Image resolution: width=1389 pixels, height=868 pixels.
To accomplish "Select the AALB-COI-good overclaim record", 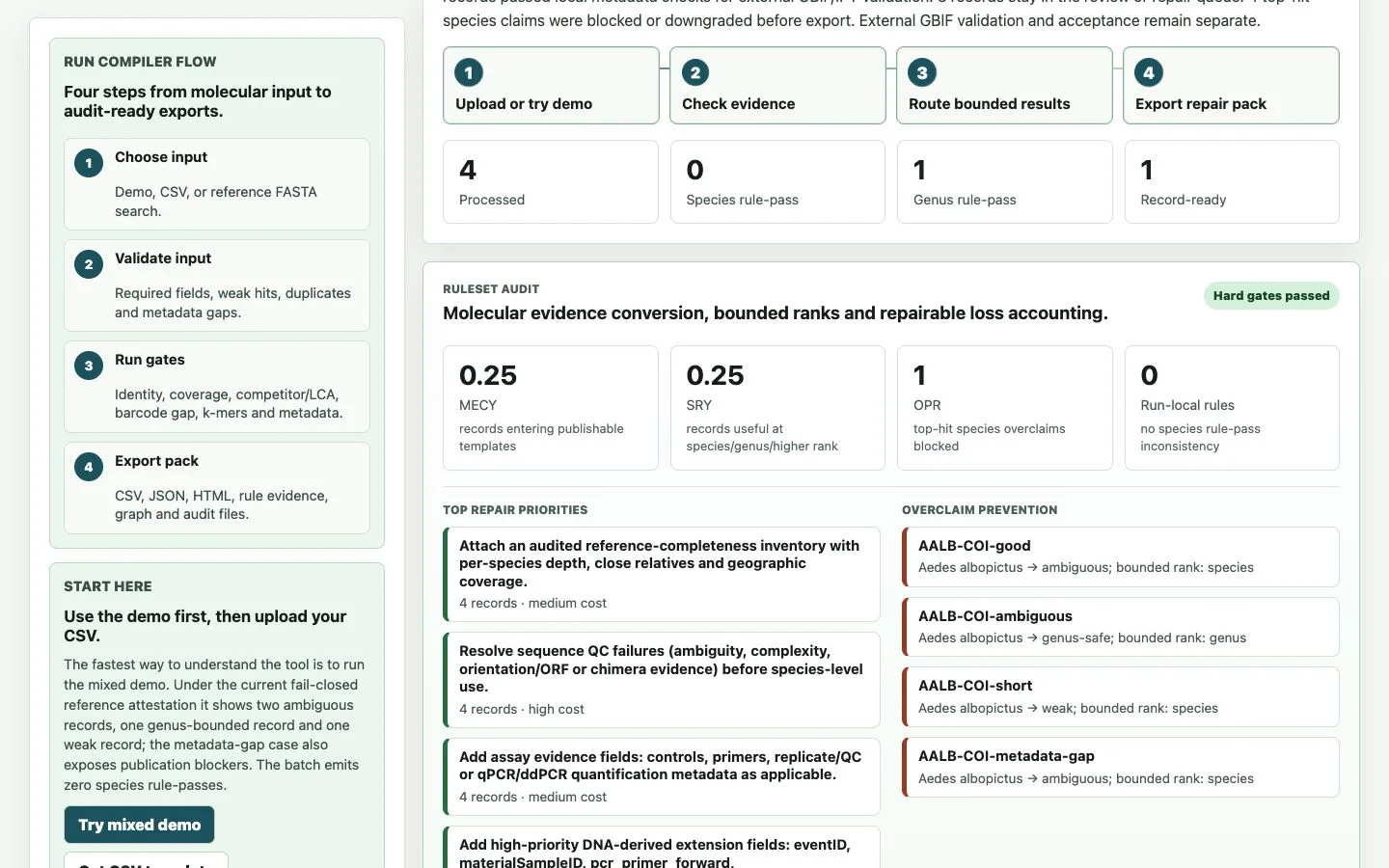I will pos(1121,556).
